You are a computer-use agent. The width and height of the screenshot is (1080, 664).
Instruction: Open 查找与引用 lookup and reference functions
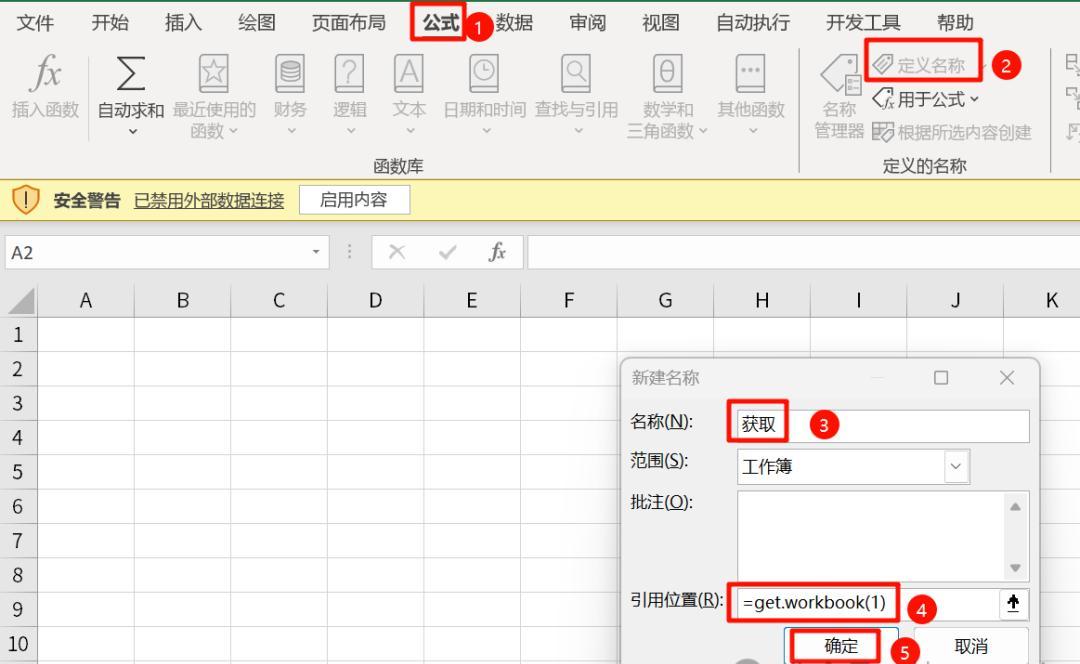pyautogui.click(x=577, y=95)
